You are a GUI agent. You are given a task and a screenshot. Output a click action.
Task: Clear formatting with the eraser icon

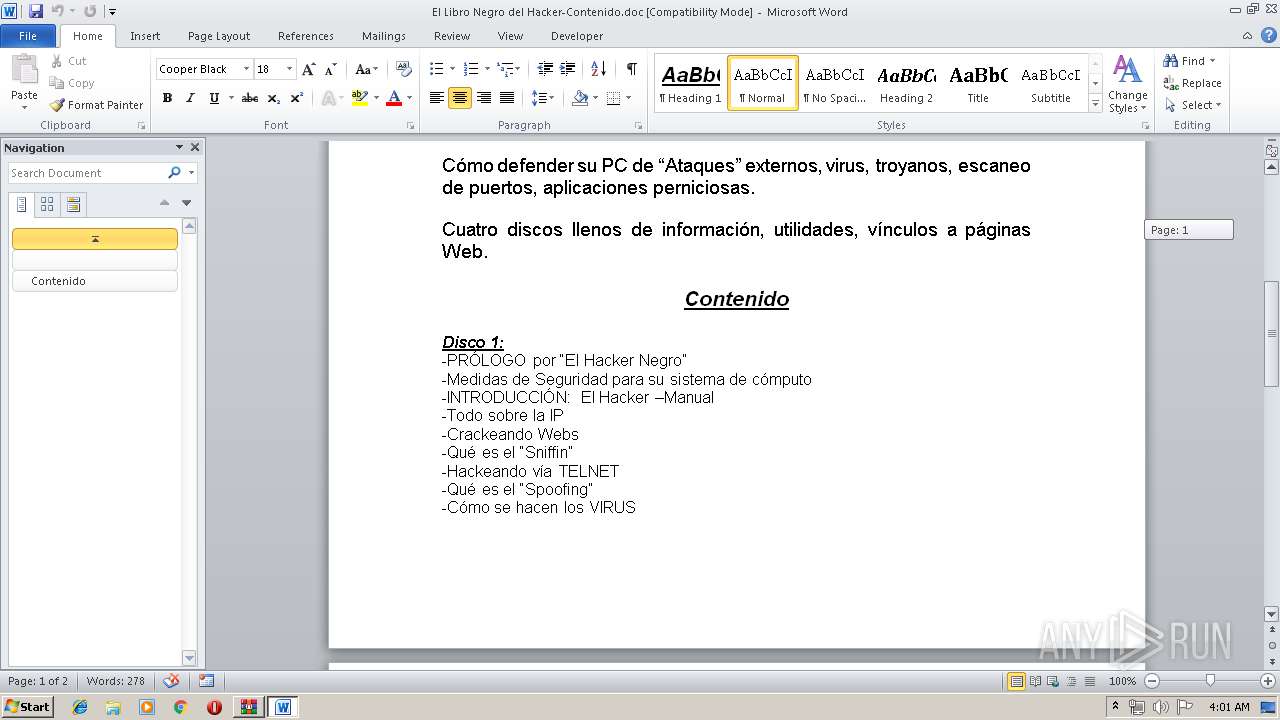[x=403, y=69]
